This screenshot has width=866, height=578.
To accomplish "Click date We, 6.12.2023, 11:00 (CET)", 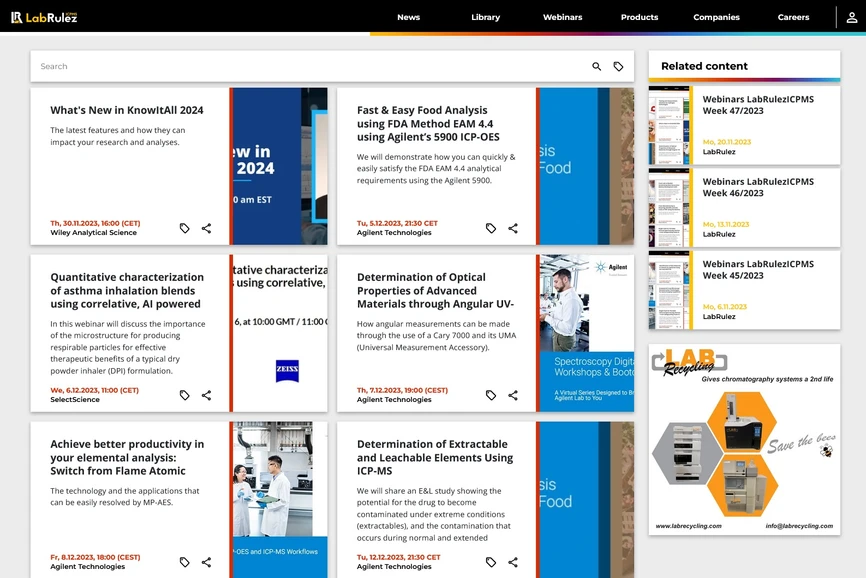I will tap(94, 390).
